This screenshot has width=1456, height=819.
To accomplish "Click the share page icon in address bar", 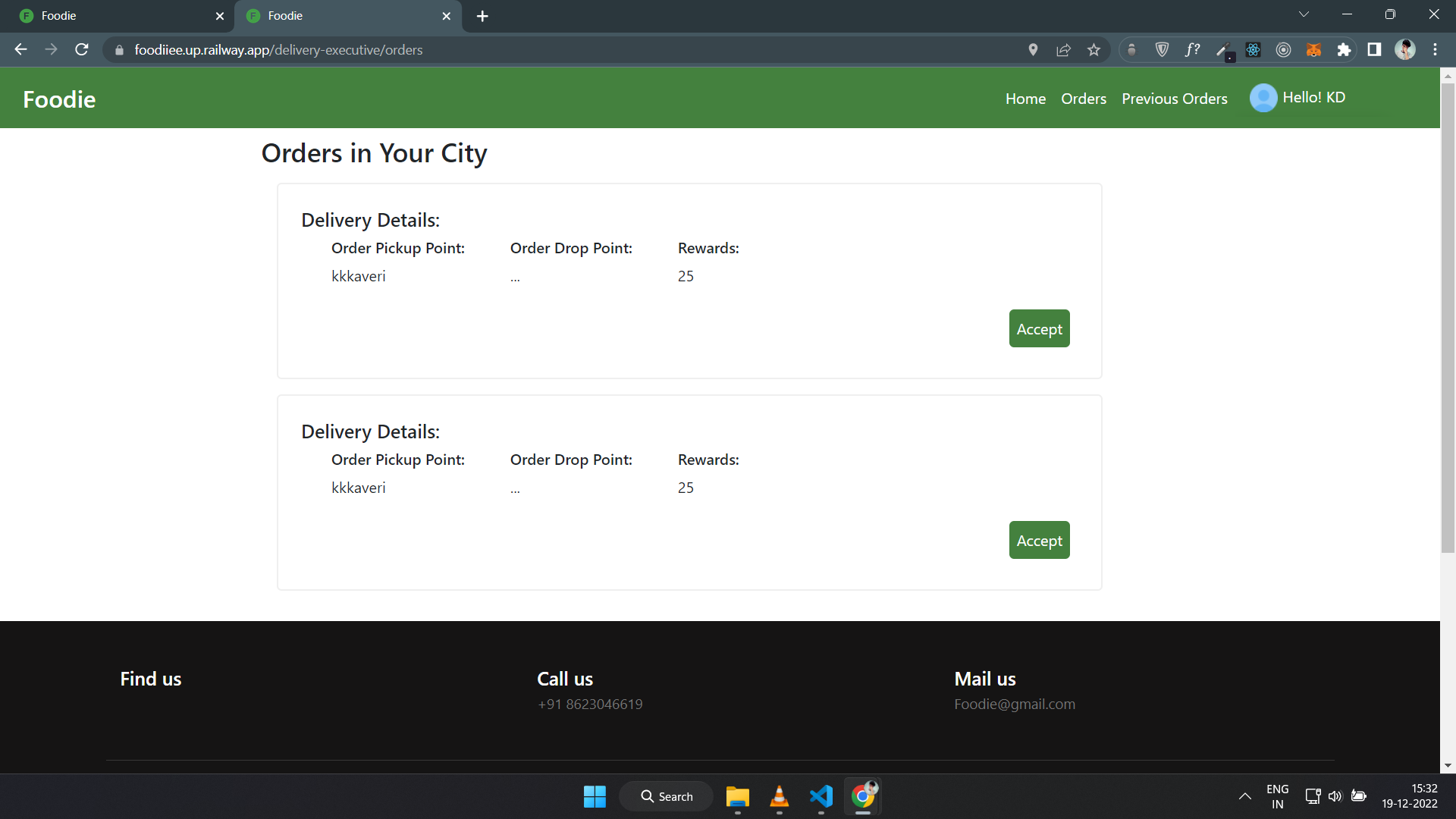I will pos(1063,50).
